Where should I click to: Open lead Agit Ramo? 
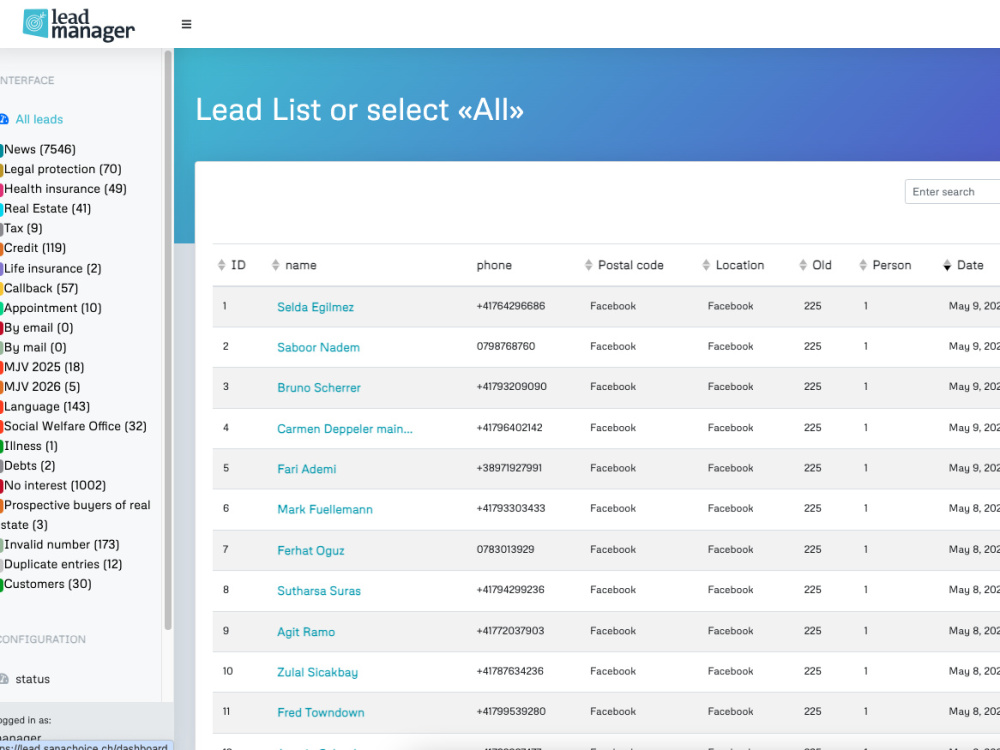305,632
